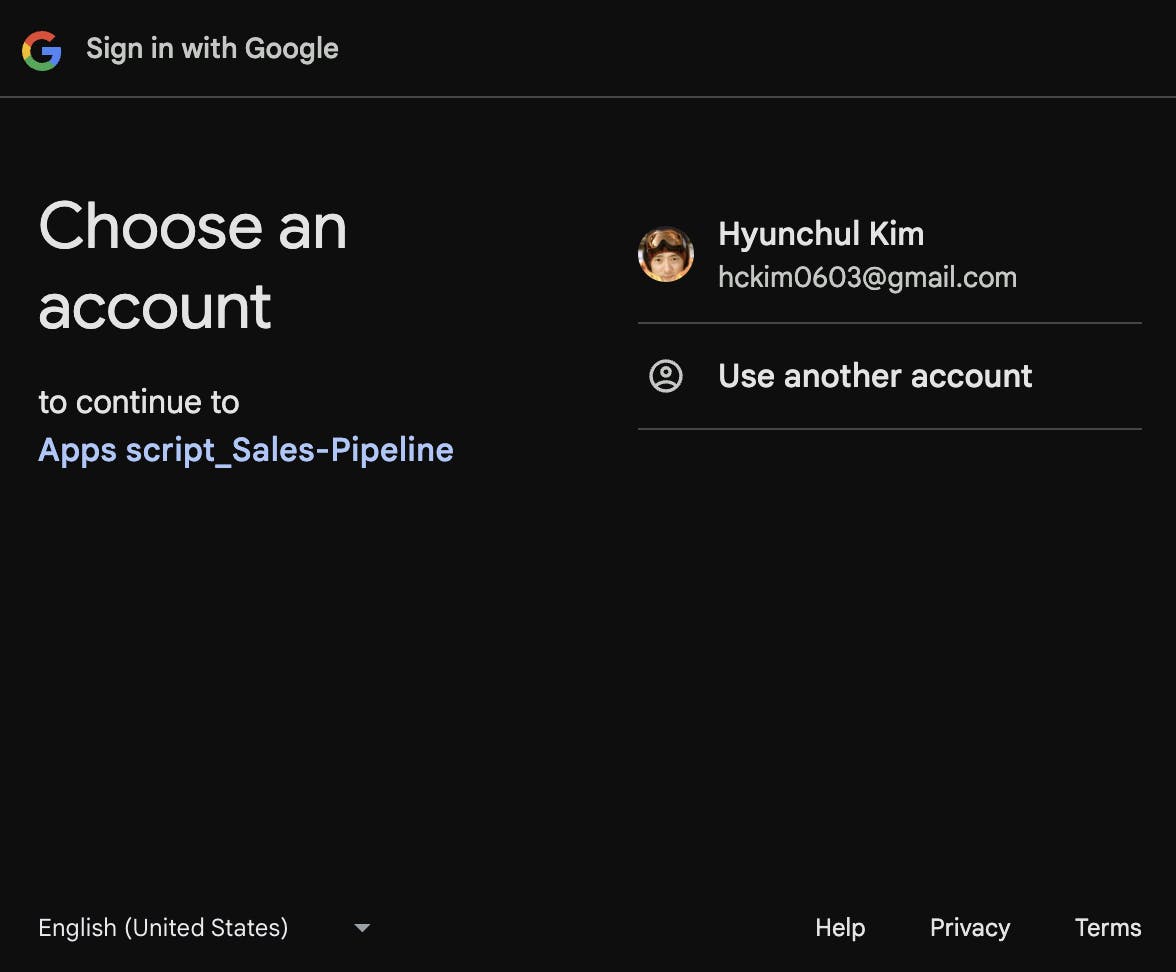Click the person icon for another account
Viewport: 1176px width, 972px height.
pyautogui.click(x=666, y=376)
